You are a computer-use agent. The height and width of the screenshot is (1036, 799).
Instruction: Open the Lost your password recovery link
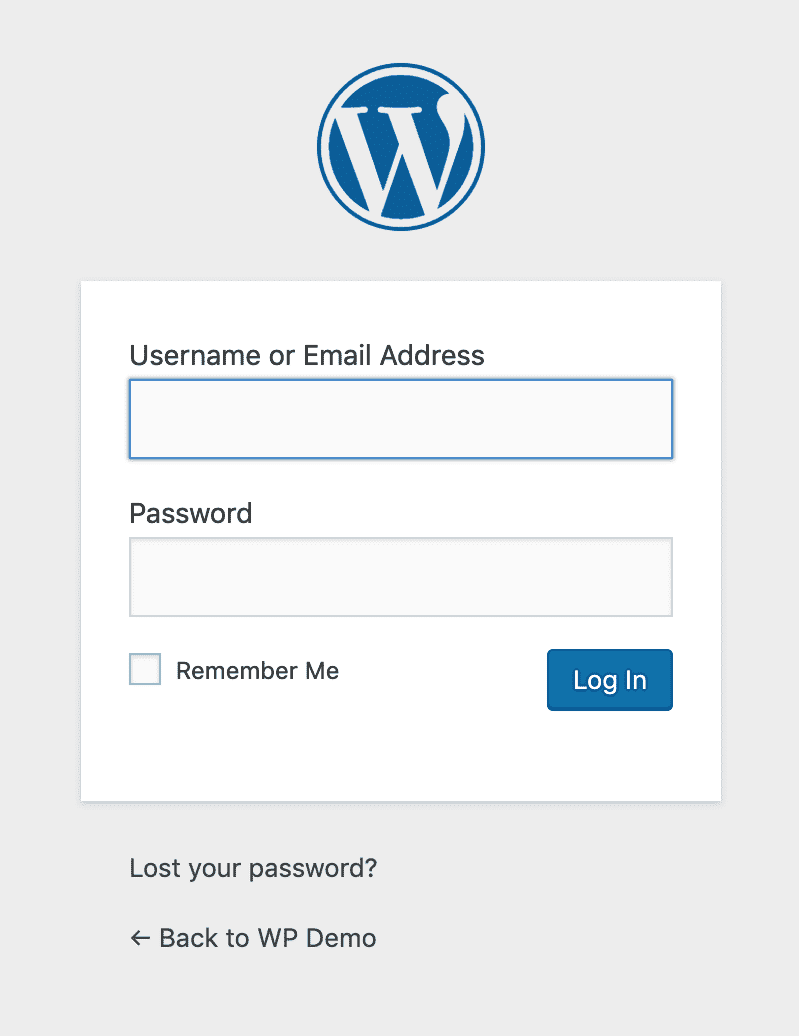point(252,868)
